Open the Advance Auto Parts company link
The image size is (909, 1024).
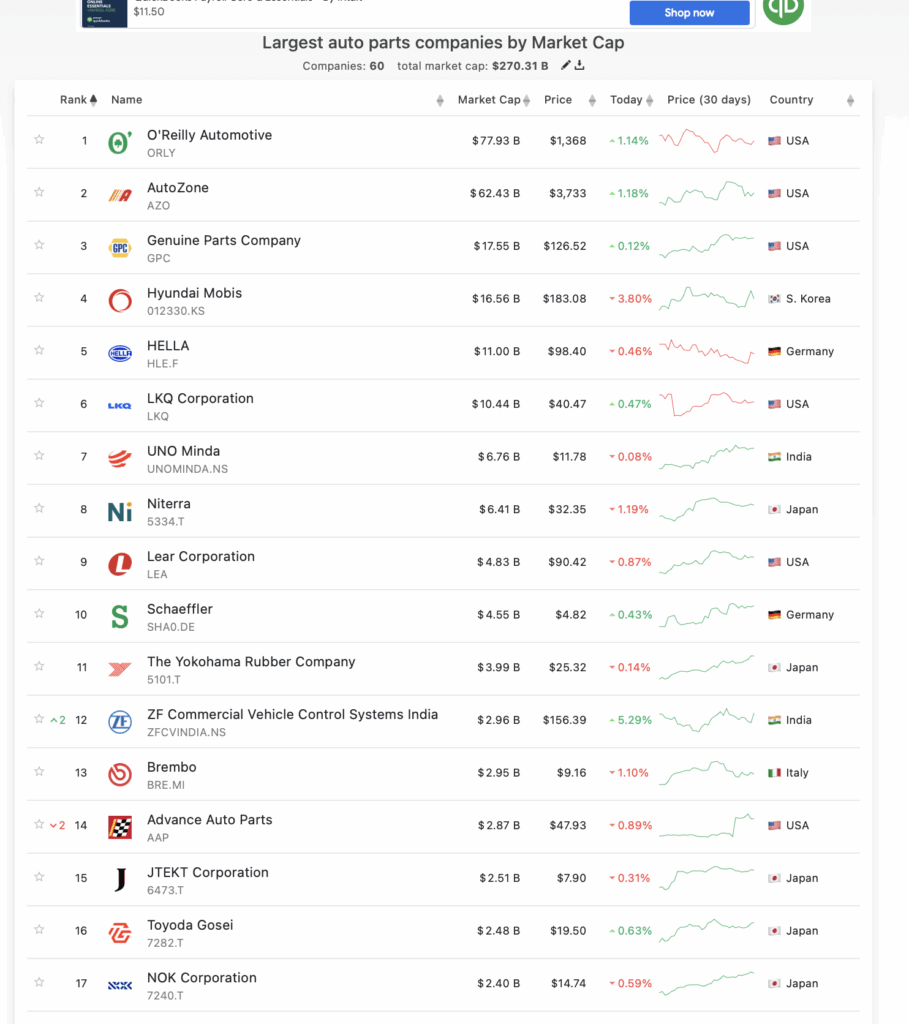click(x=209, y=820)
